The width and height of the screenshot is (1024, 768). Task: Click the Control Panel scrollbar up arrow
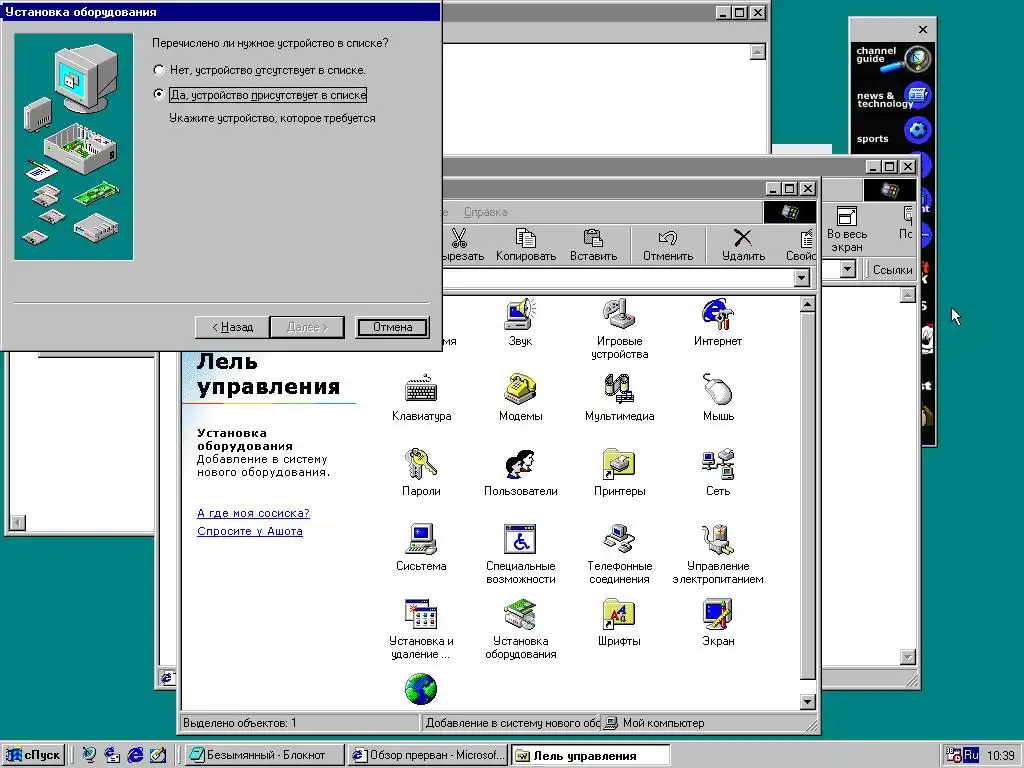(808, 304)
